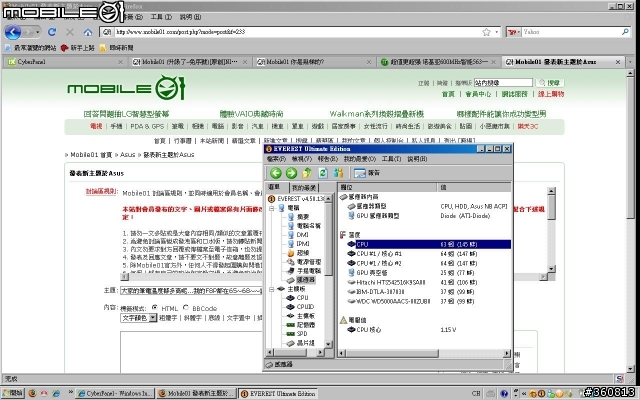Select HTML editing mode radio button

[x=155, y=307]
